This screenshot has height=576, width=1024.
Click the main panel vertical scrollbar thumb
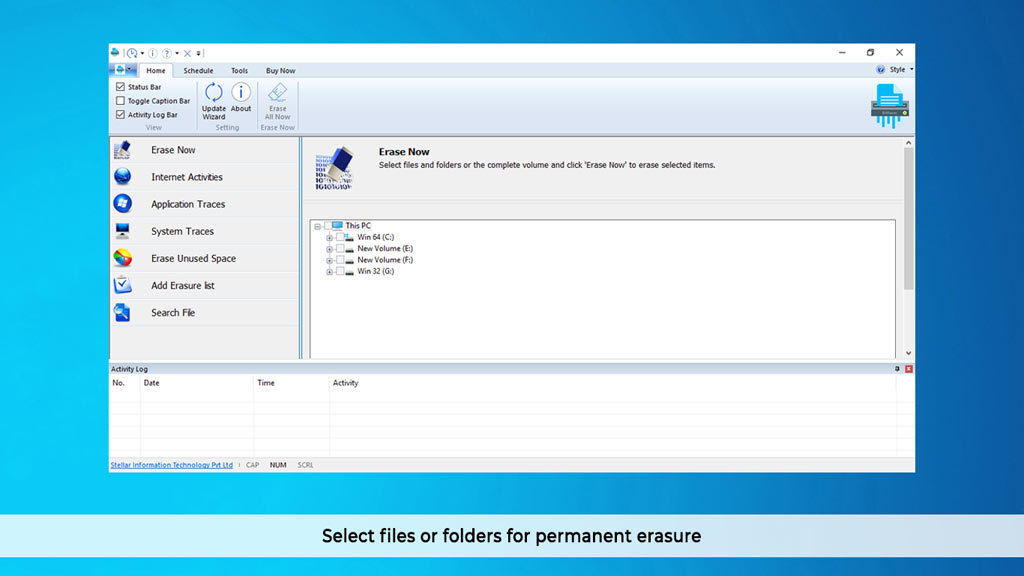(908, 219)
